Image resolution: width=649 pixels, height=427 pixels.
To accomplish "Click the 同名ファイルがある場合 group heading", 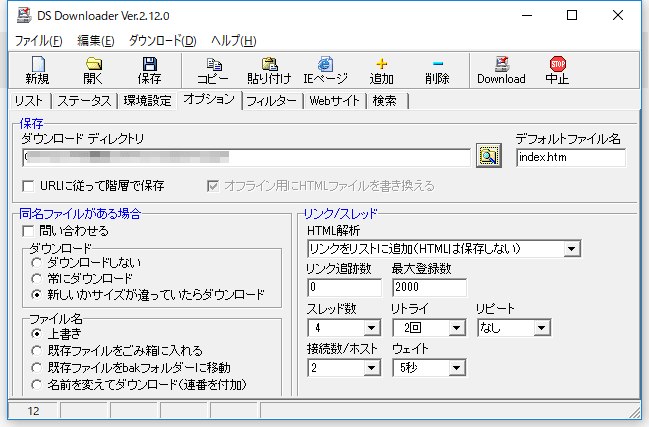I will [80, 214].
